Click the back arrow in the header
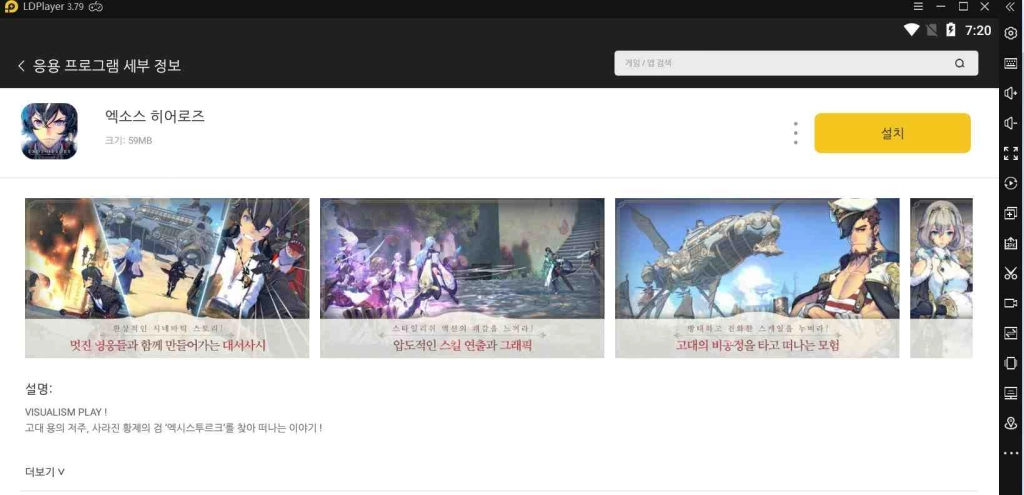This screenshot has width=1024, height=495. [x=22, y=65]
